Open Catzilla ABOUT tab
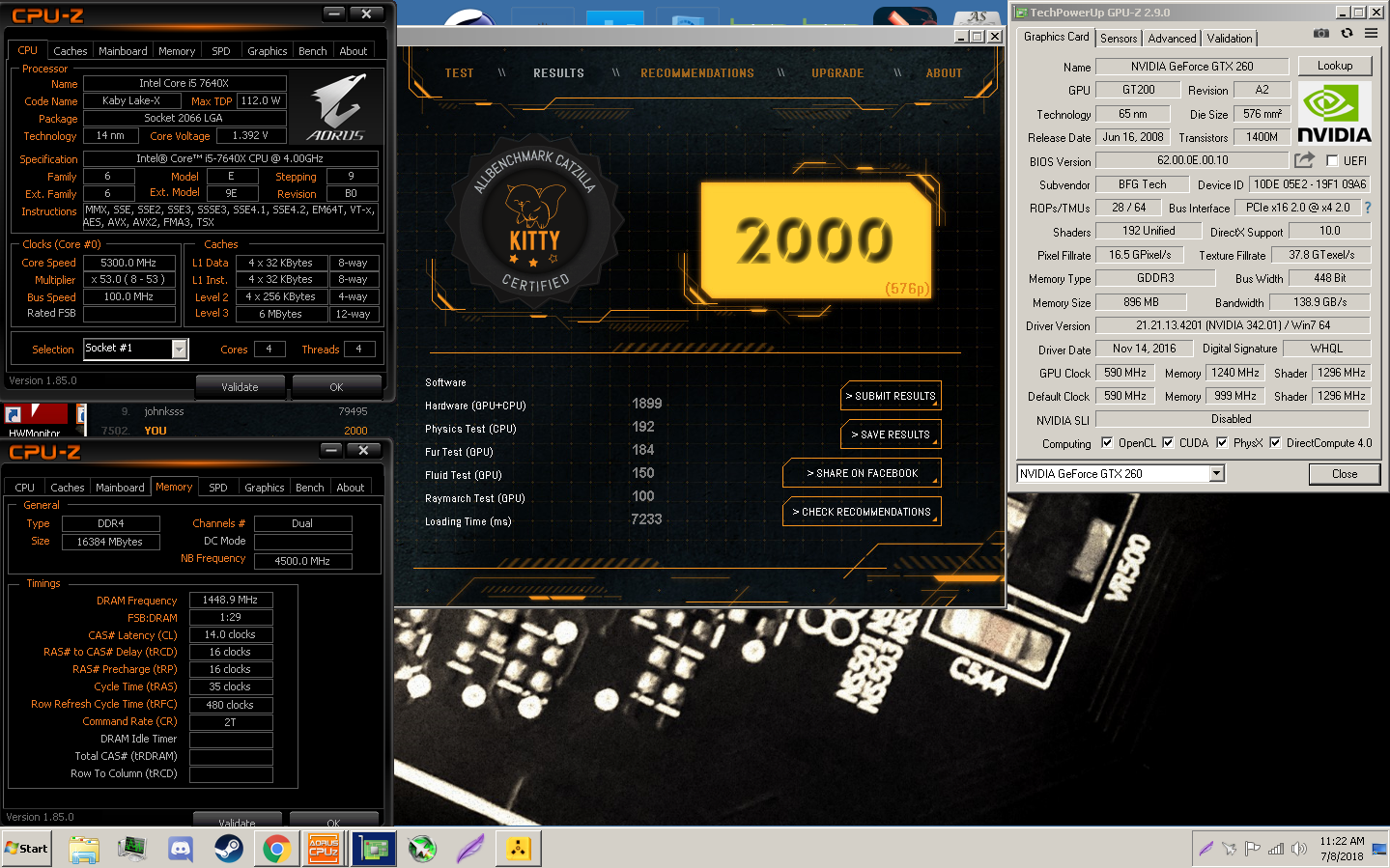The height and width of the screenshot is (868, 1390). [944, 73]
